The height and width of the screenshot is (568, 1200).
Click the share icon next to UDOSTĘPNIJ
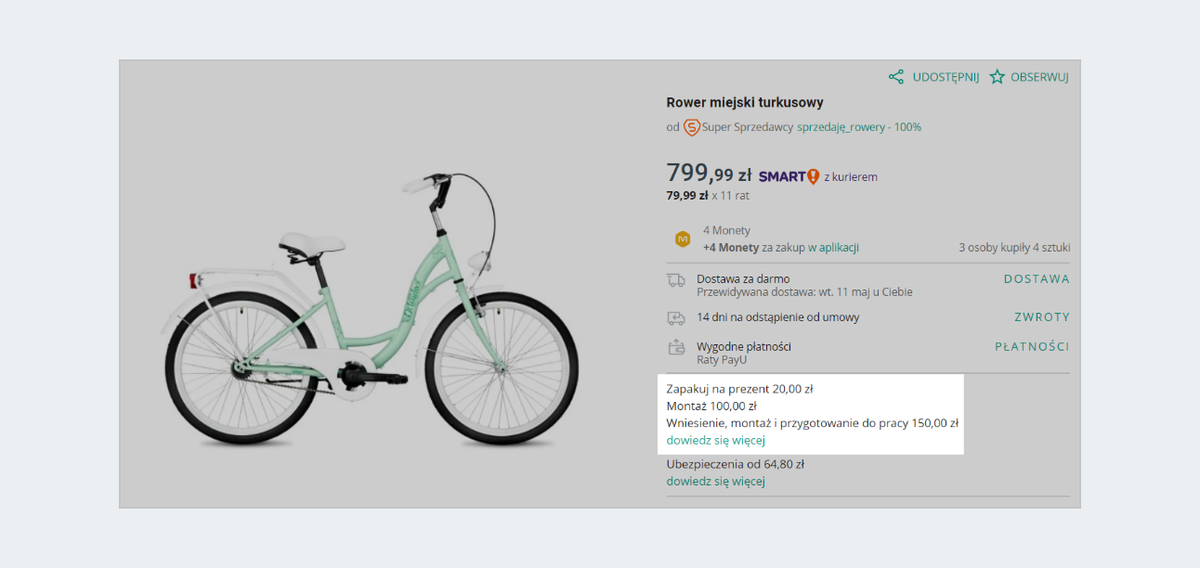[896, 77]
